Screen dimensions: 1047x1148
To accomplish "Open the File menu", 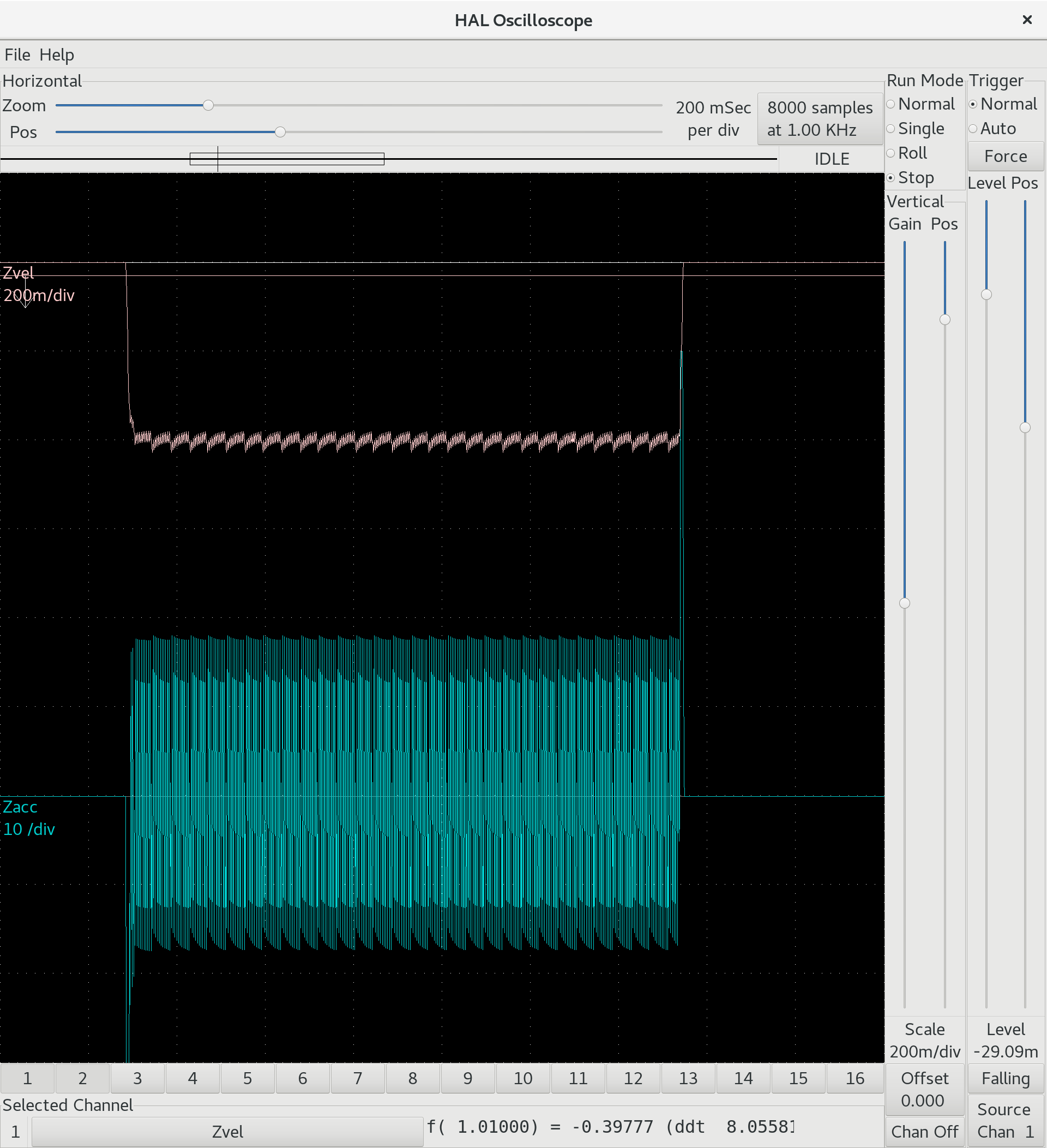I will (17, 55).
